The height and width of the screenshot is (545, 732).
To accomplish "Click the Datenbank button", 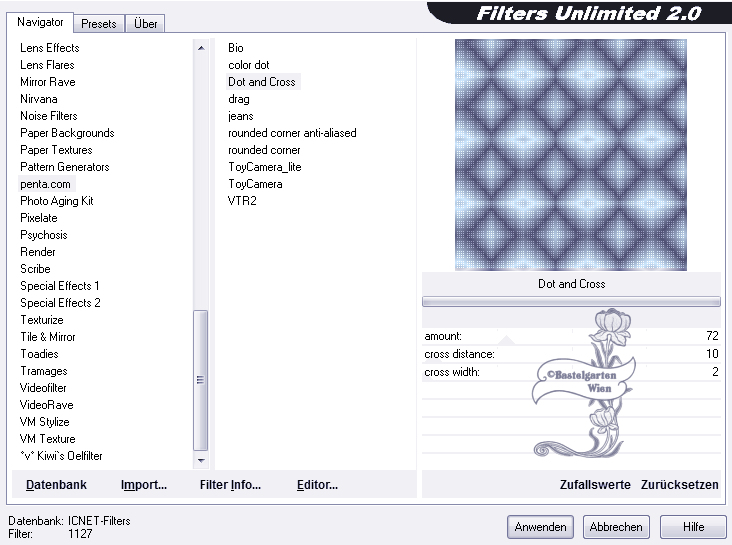I will [56, 485].
